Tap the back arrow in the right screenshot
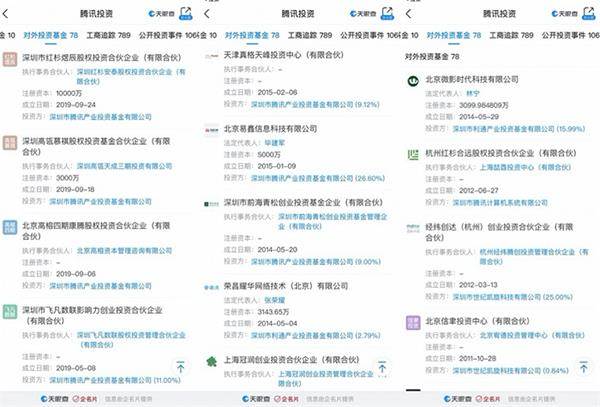Screen dimensions: 600x407 click(x=409, y=14)
